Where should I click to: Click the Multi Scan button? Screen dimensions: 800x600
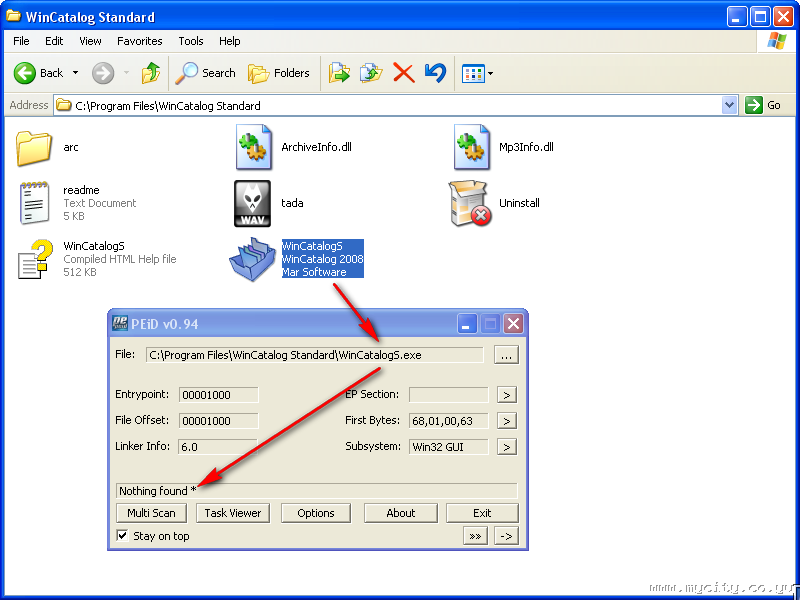click(151, 513)
